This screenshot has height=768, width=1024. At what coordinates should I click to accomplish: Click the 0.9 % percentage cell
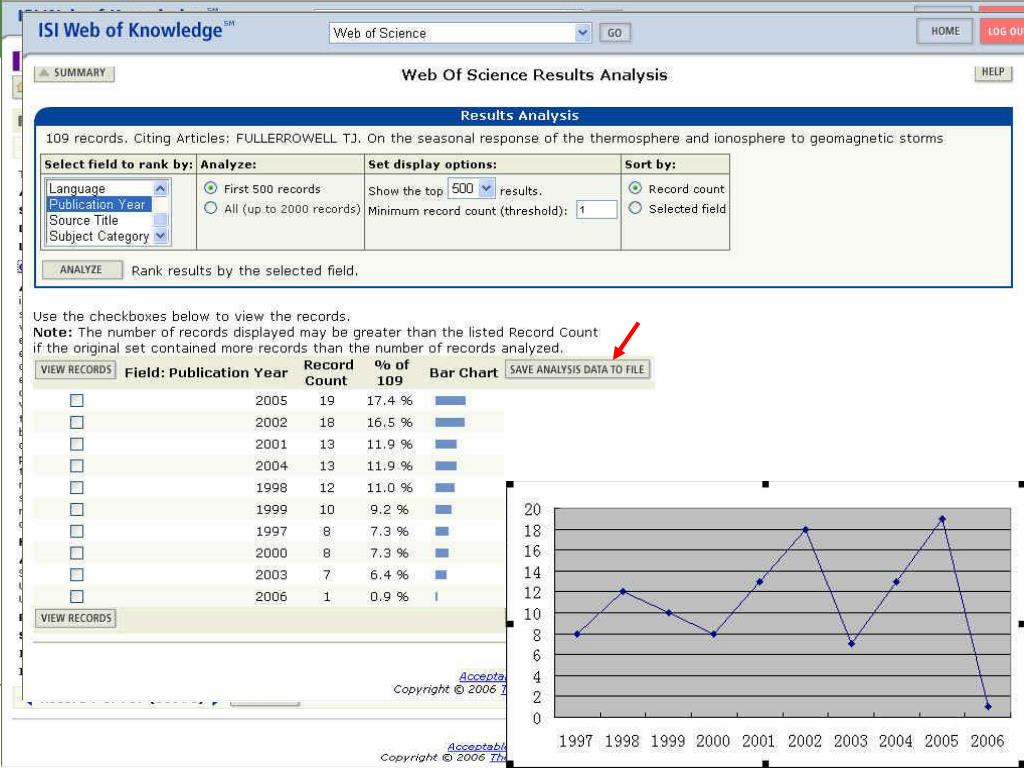pyautogui.click(x=389, y=596)
